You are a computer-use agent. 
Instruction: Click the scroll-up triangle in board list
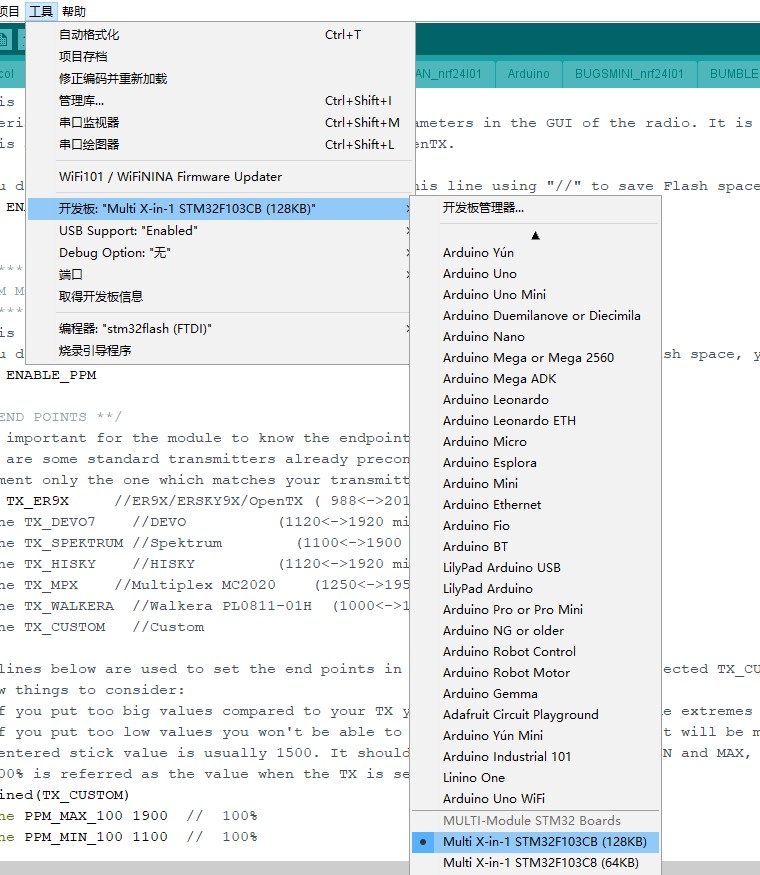(x=536, y=235)
